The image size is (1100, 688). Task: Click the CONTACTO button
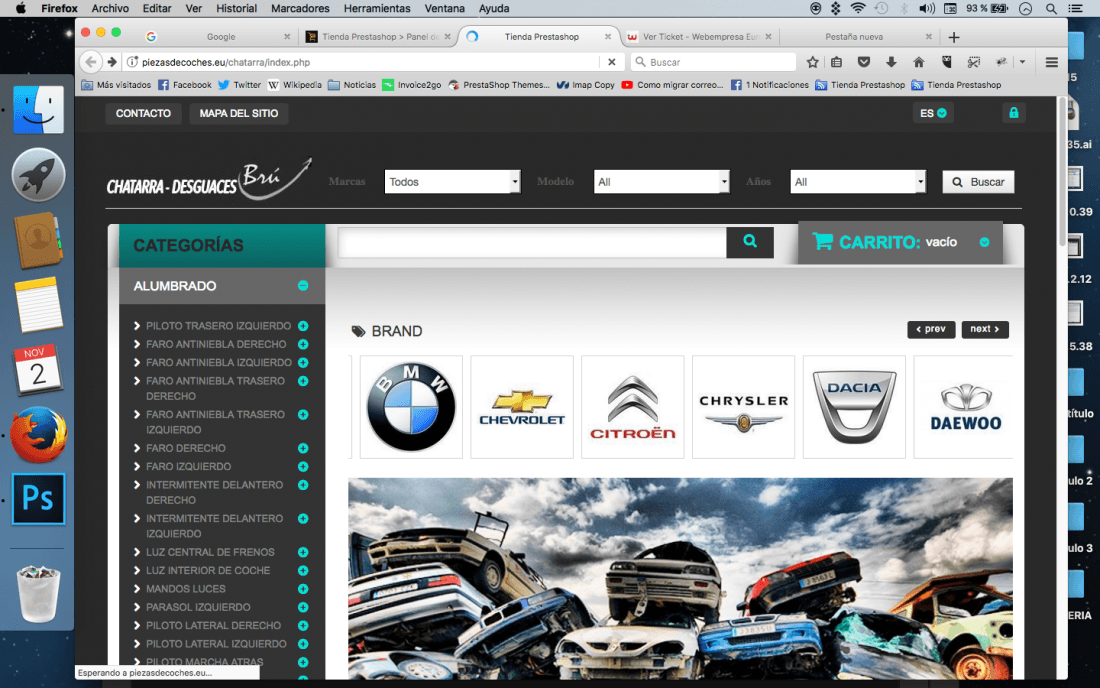click(x=143, y=113)
